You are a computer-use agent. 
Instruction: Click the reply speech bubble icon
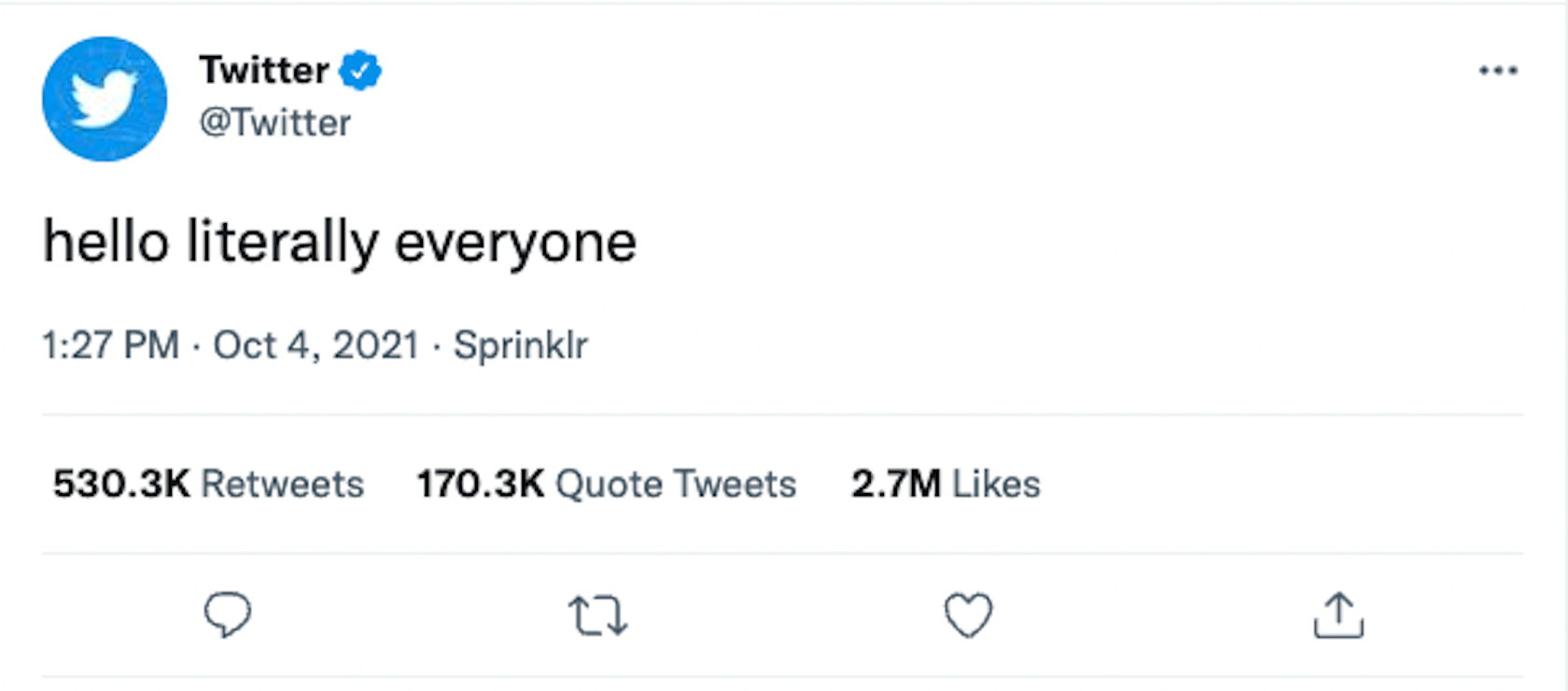click(x=228, y=615)
